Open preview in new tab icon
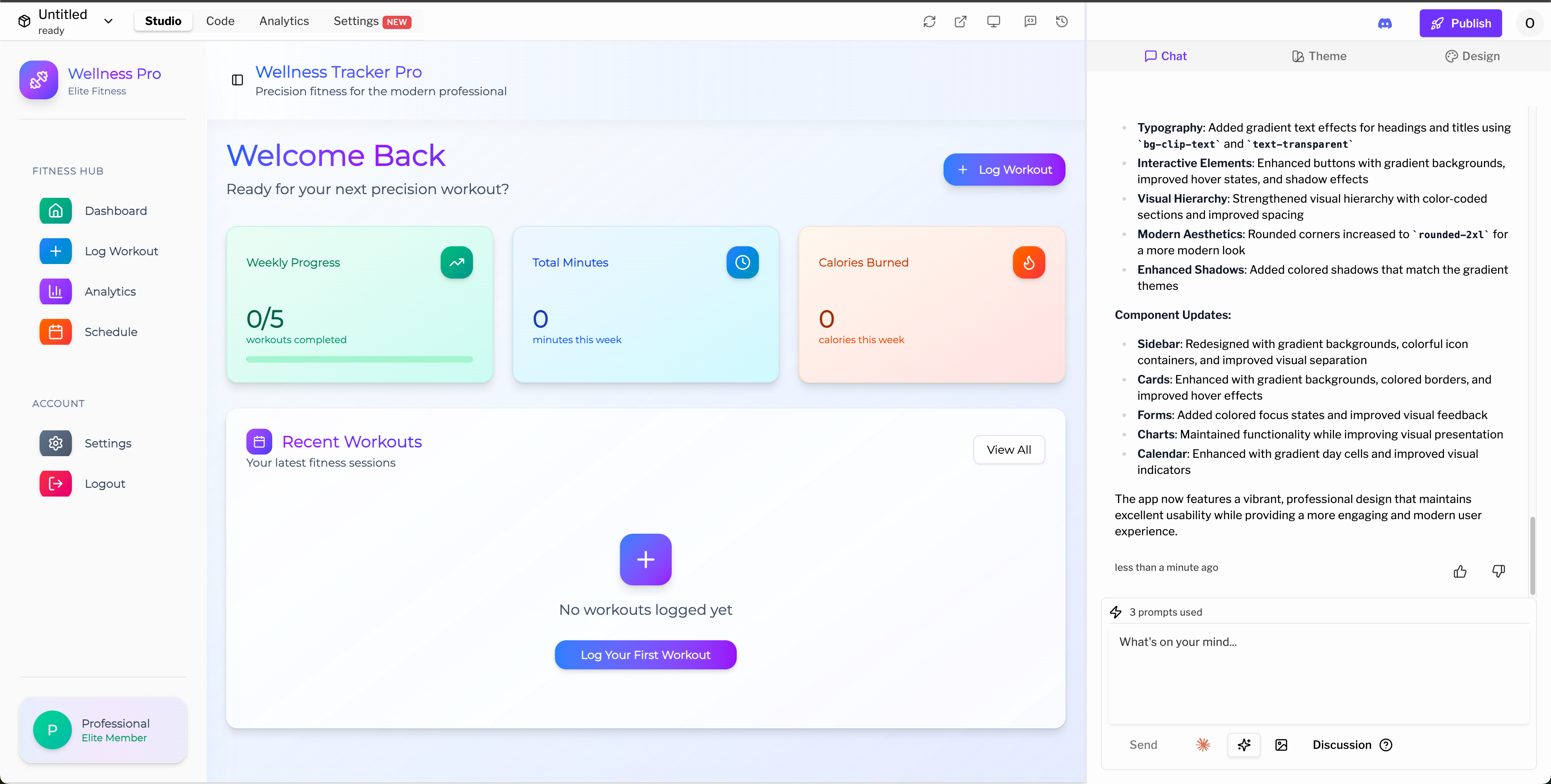This screenshot has height=784, width=1551. coord(960,22)
